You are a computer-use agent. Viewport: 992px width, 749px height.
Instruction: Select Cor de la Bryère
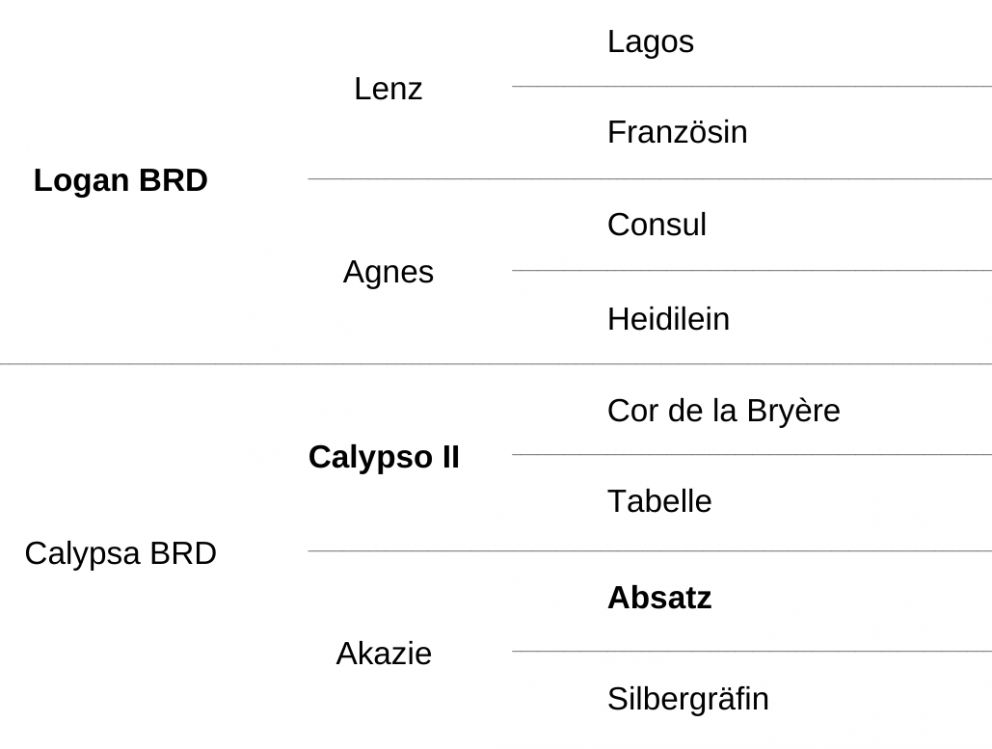click(723, 412)
